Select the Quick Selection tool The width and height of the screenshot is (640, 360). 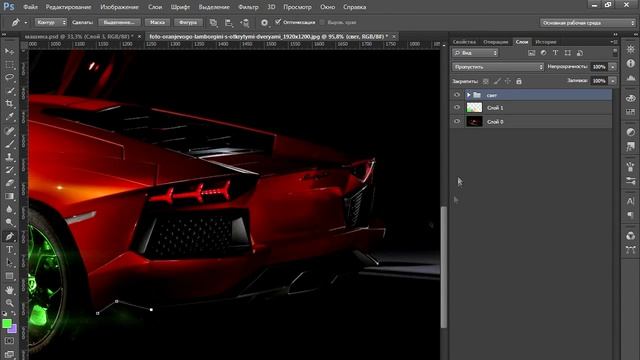tap(9, 91)
